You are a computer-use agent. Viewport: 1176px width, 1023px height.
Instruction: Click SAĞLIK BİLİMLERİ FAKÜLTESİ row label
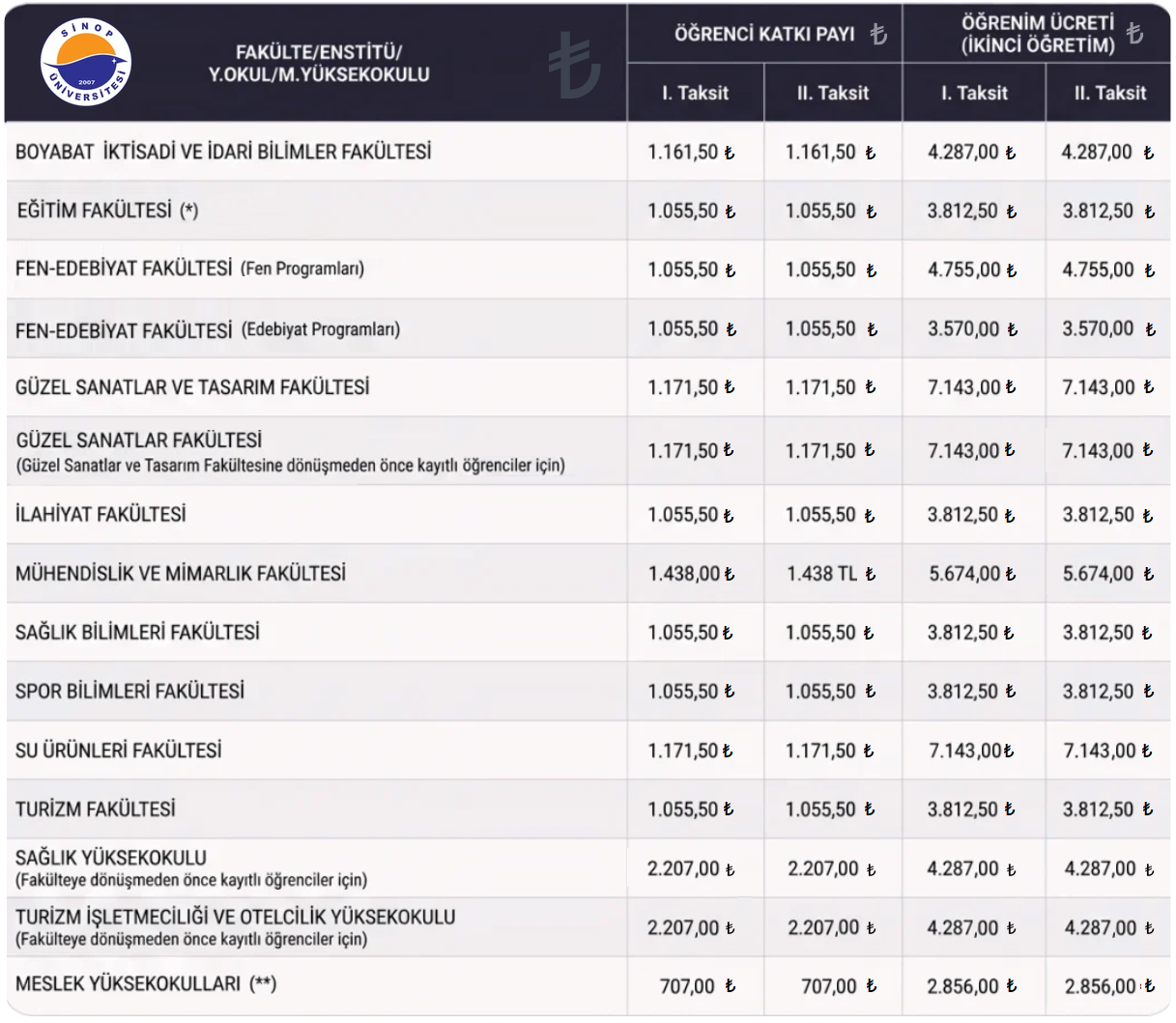(137, 633)
